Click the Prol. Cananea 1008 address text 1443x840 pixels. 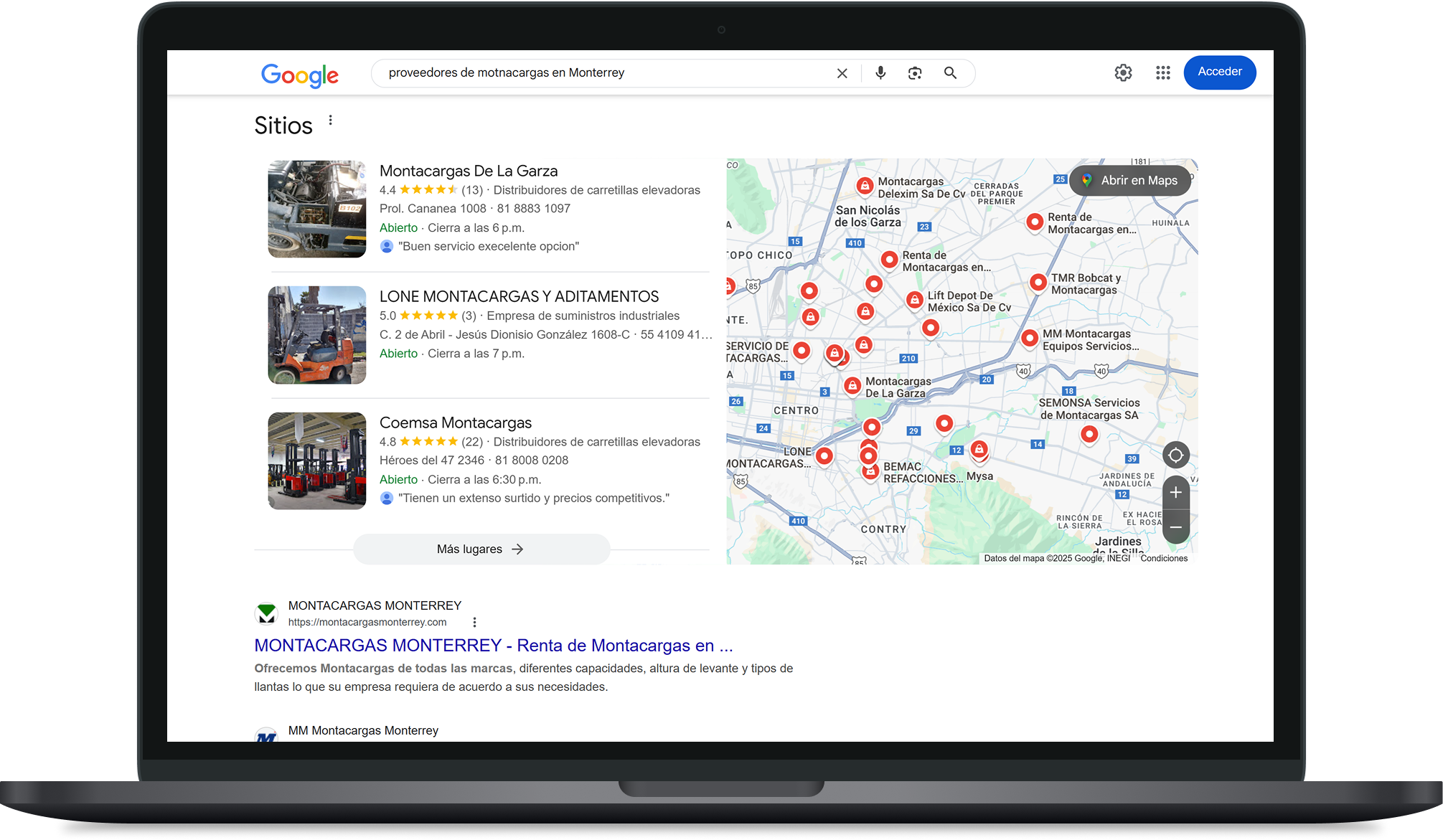[433, 209]
